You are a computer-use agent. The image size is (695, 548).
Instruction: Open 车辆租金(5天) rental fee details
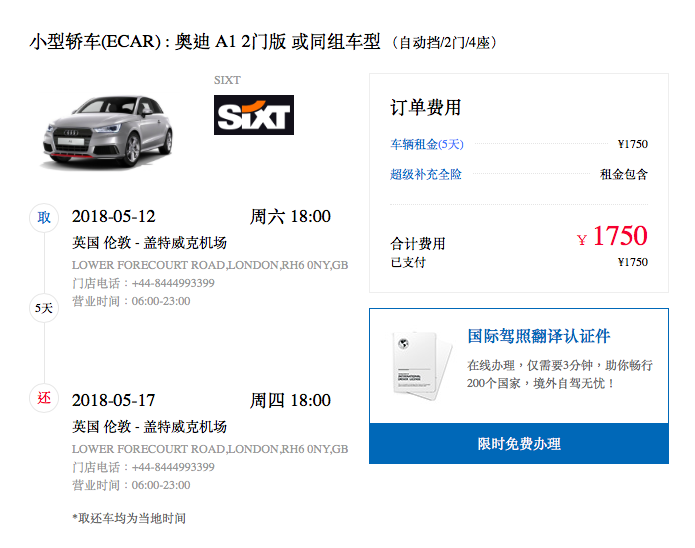pos(426,144)
